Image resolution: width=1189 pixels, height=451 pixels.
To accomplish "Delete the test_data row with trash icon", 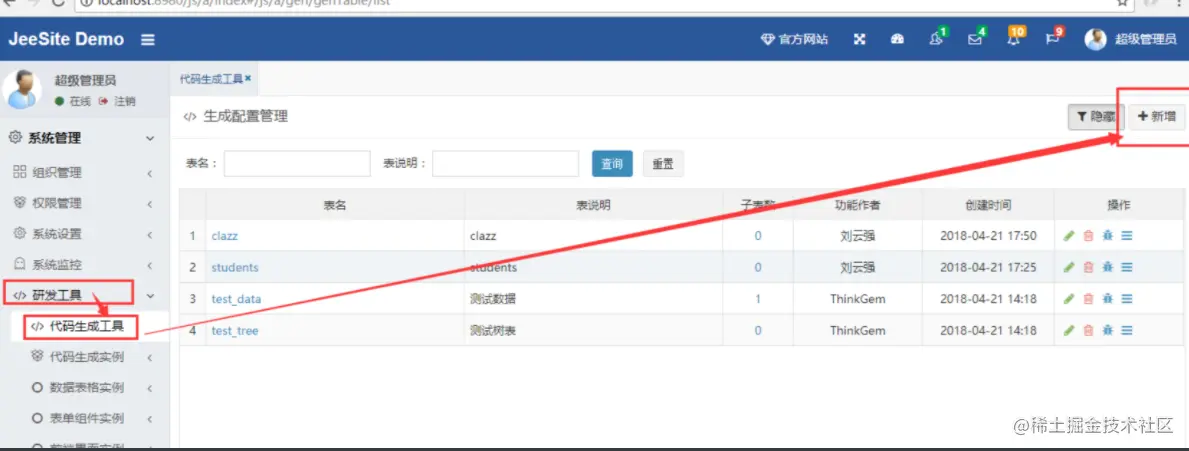I will [x=1089, y=299].
